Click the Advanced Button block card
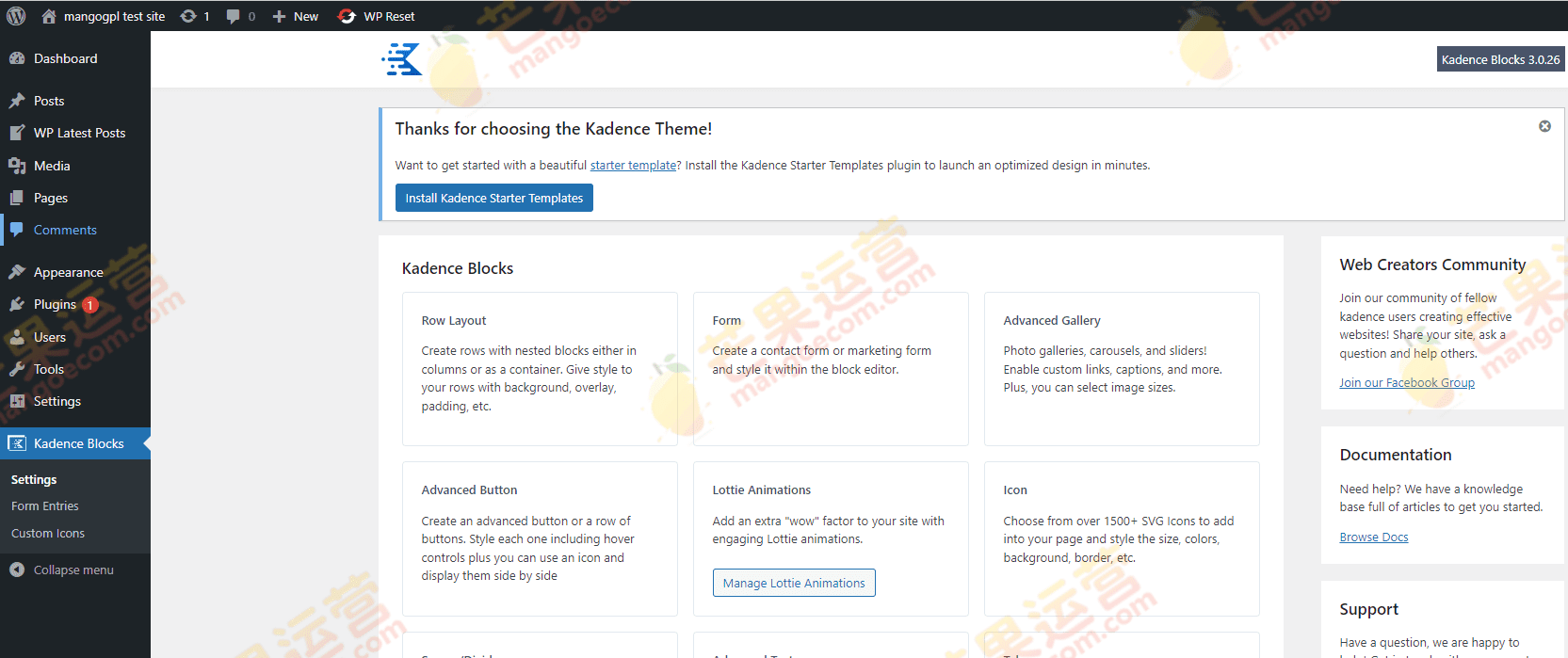The image size is (1568, 658). (x=540, y=538)
